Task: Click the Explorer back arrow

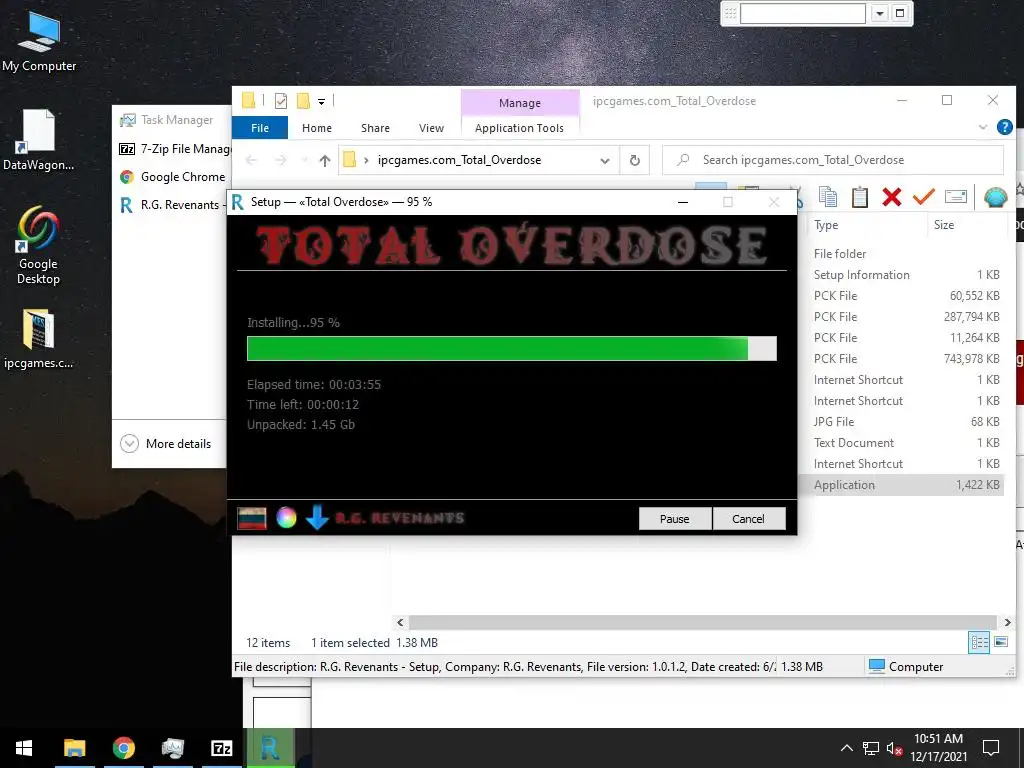Action: [251, 160]
